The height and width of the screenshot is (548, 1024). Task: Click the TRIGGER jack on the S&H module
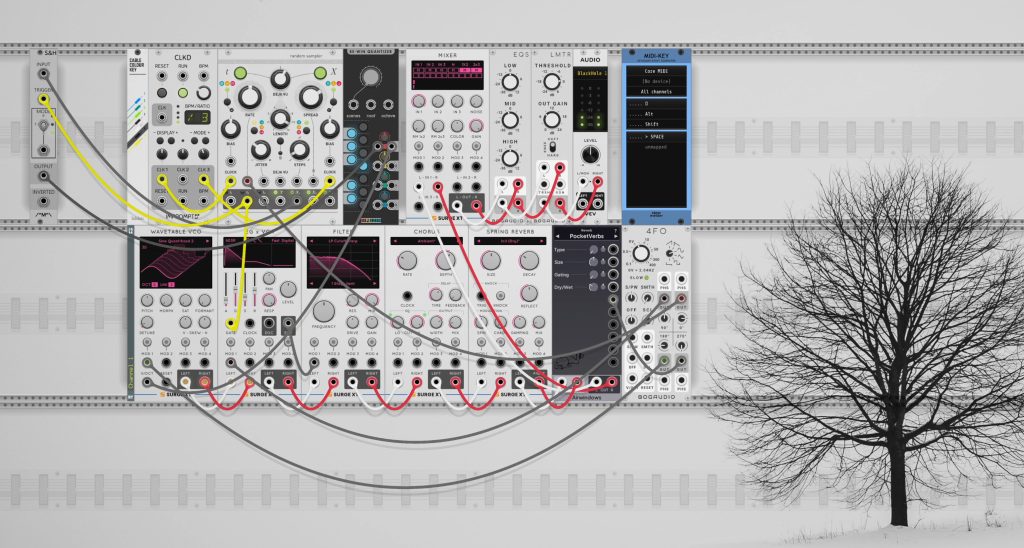(x=43, y=99)
